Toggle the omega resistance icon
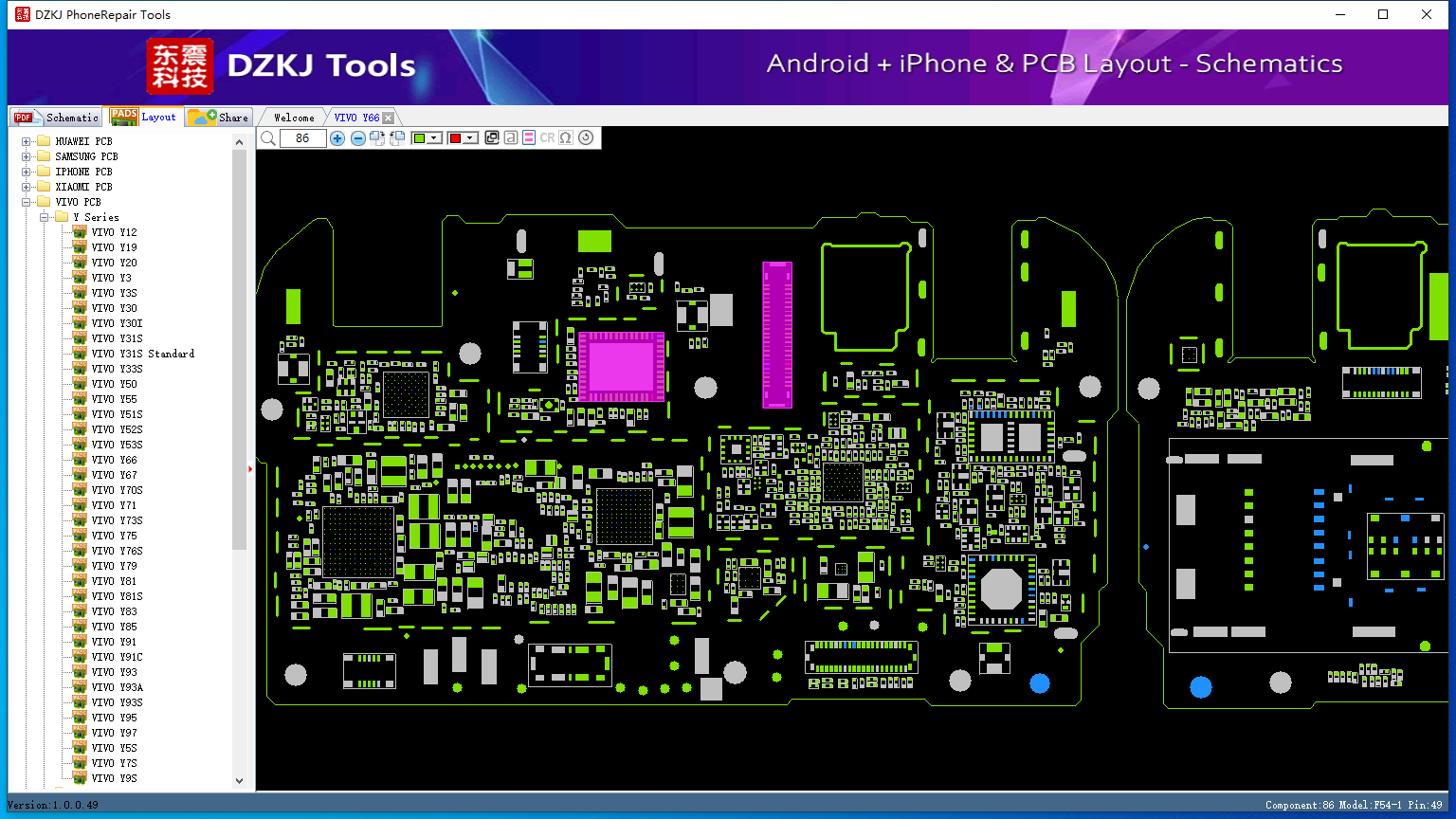Viewport: 1456px width, 819px height. 566,138
